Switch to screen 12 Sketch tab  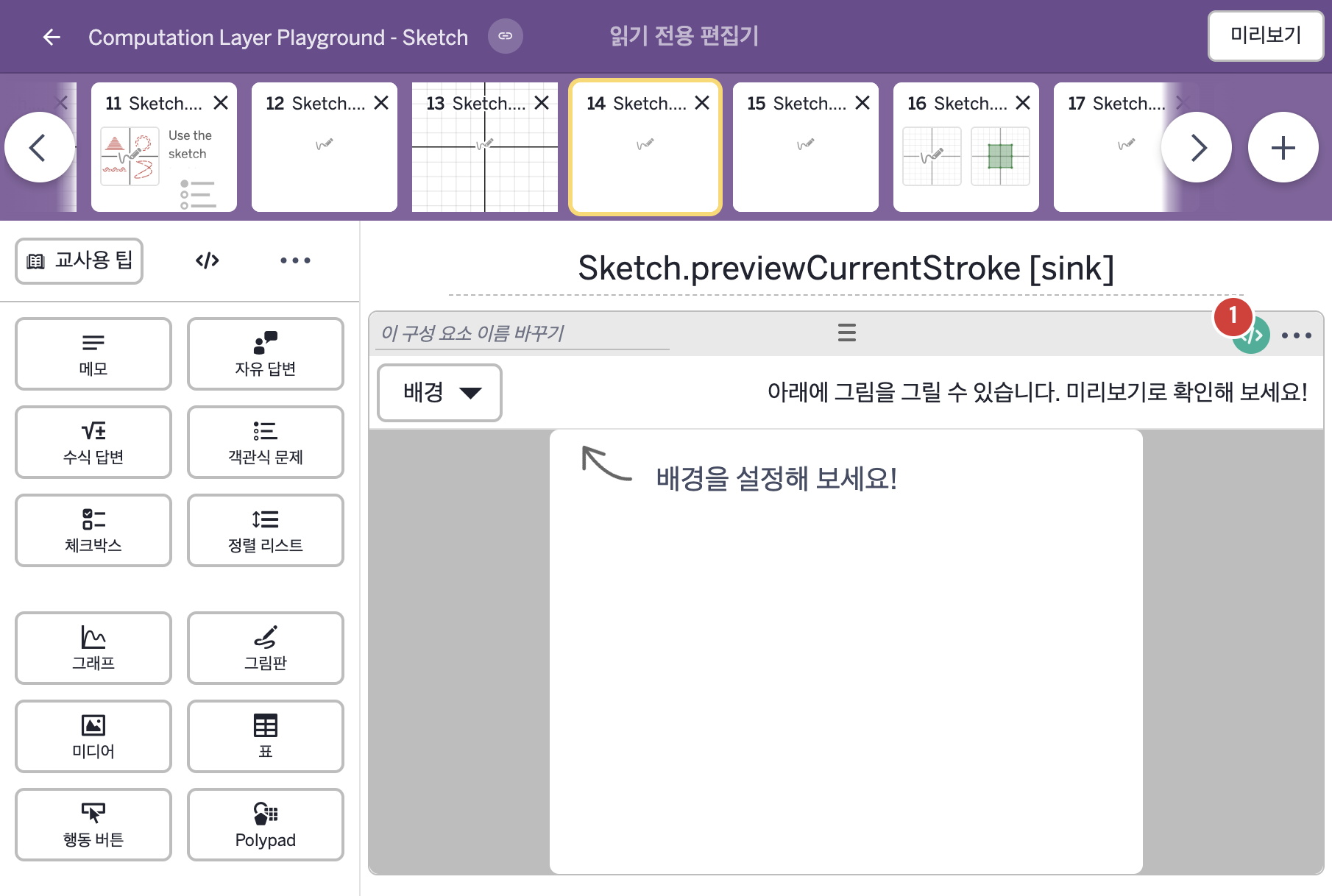[325, 147]
